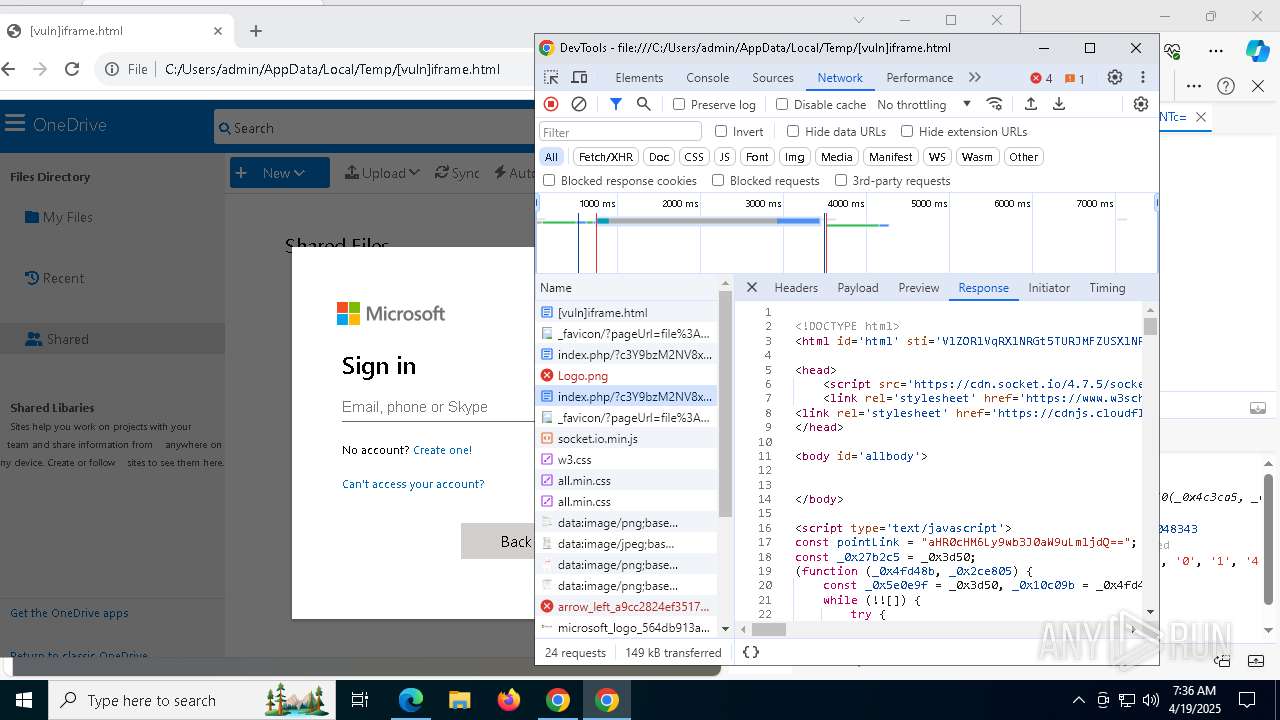This screenshot has width=1280, height=720.
Task: Enable Preserve log checkbox
Action: (x=679, y=104)
